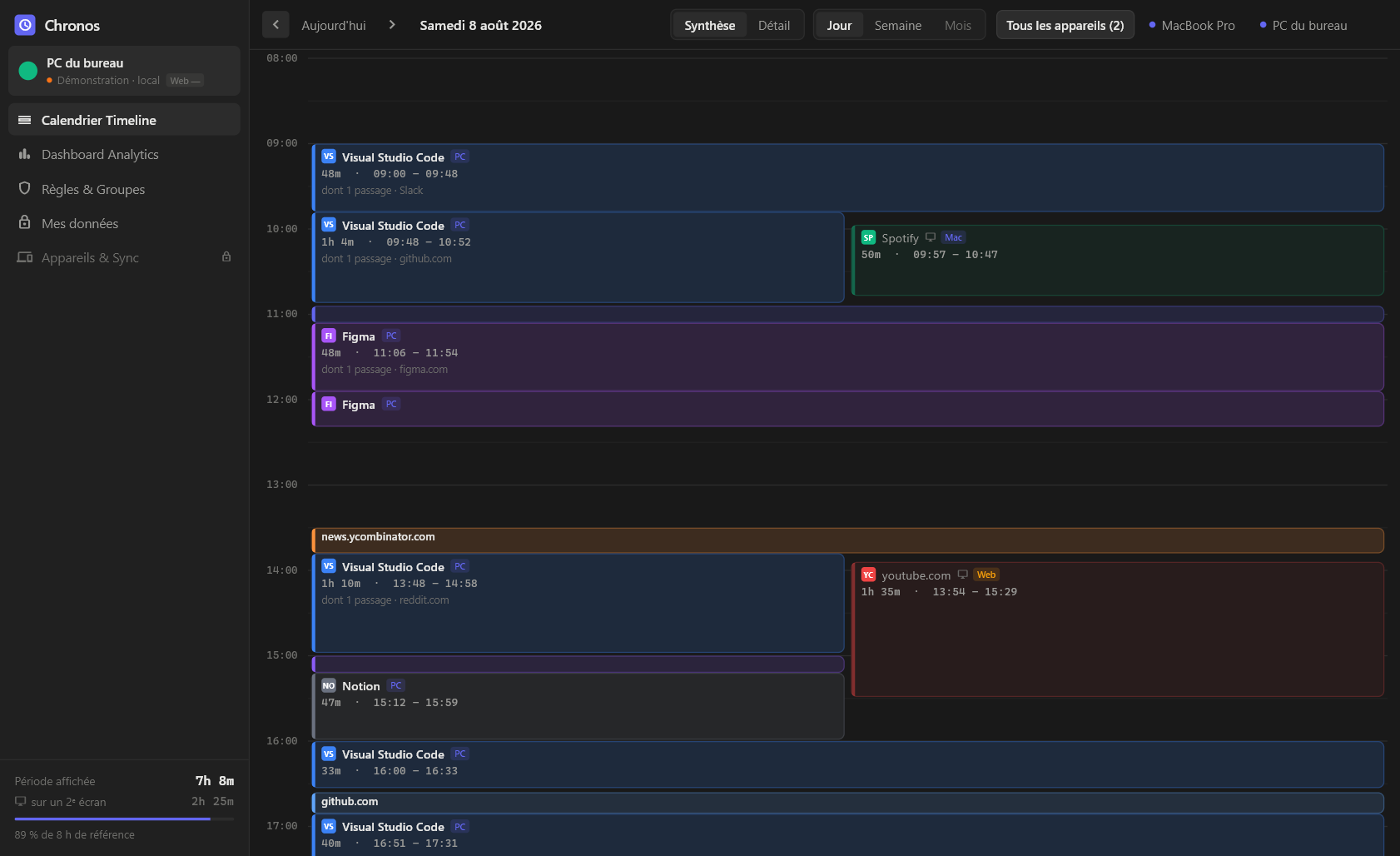1400x856 pixels.
Task: Click the thin purple event bar at 15:00
Action: tap(578, 664)
